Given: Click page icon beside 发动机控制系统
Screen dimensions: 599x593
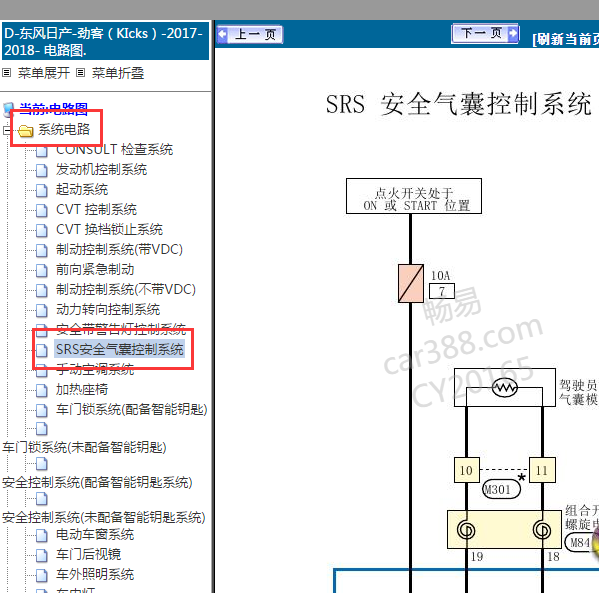Looking at the screenshot, I should (x=42, y=170).
